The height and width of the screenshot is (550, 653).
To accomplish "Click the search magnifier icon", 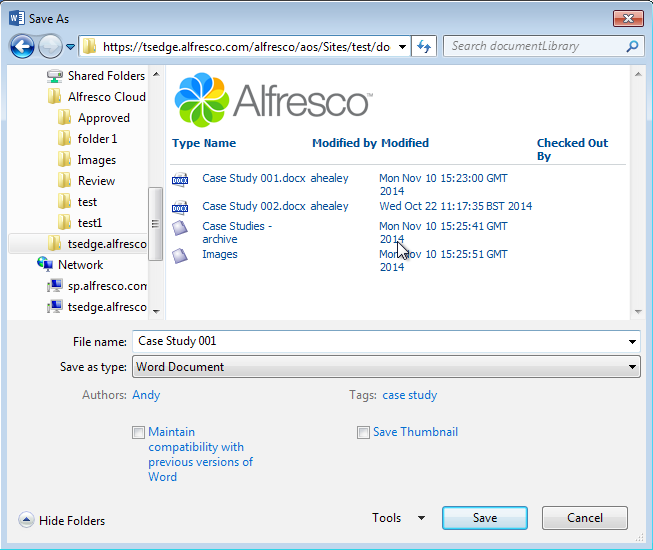I will tap(632, 46).
